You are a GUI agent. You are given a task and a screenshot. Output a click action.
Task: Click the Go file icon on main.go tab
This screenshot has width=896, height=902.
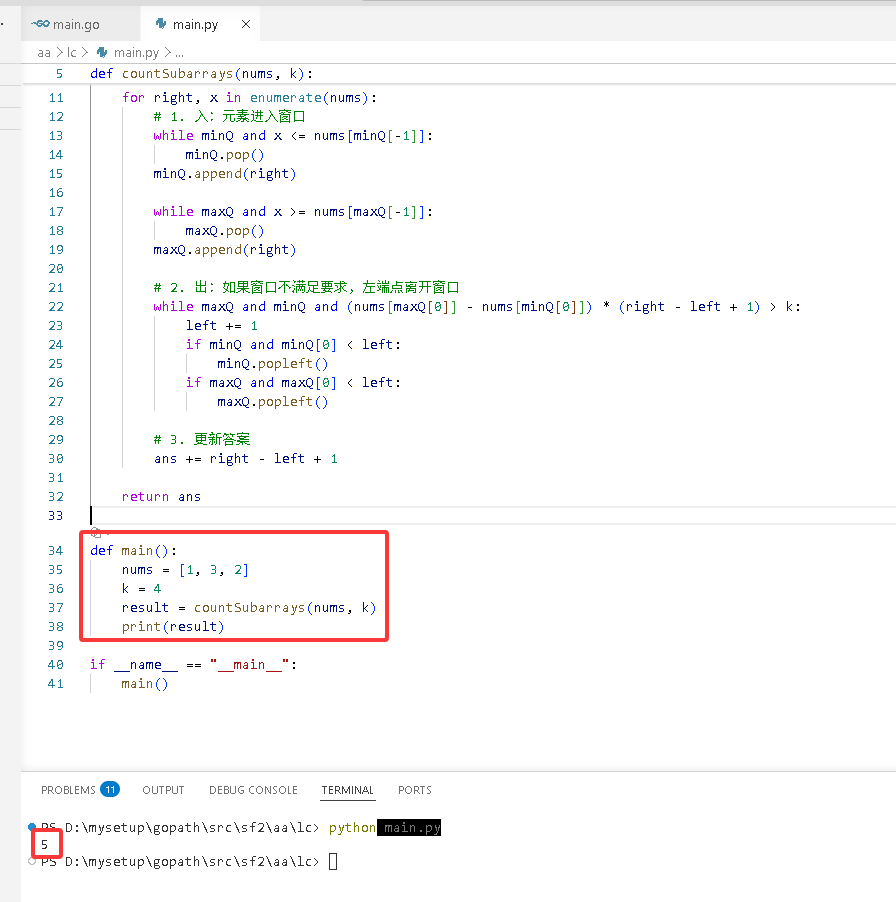pos(40,24)
